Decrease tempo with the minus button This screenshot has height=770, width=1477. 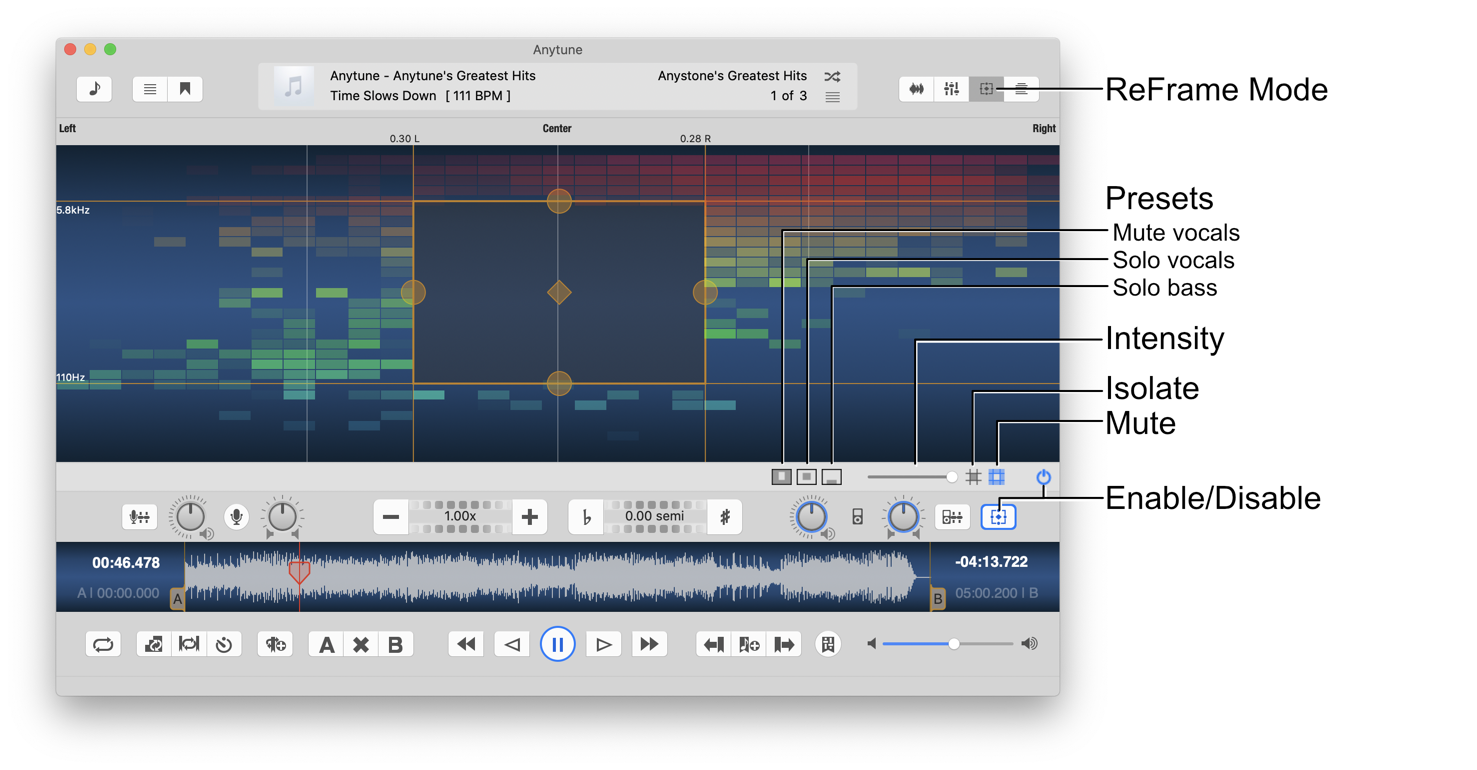(x=391, y=517)
